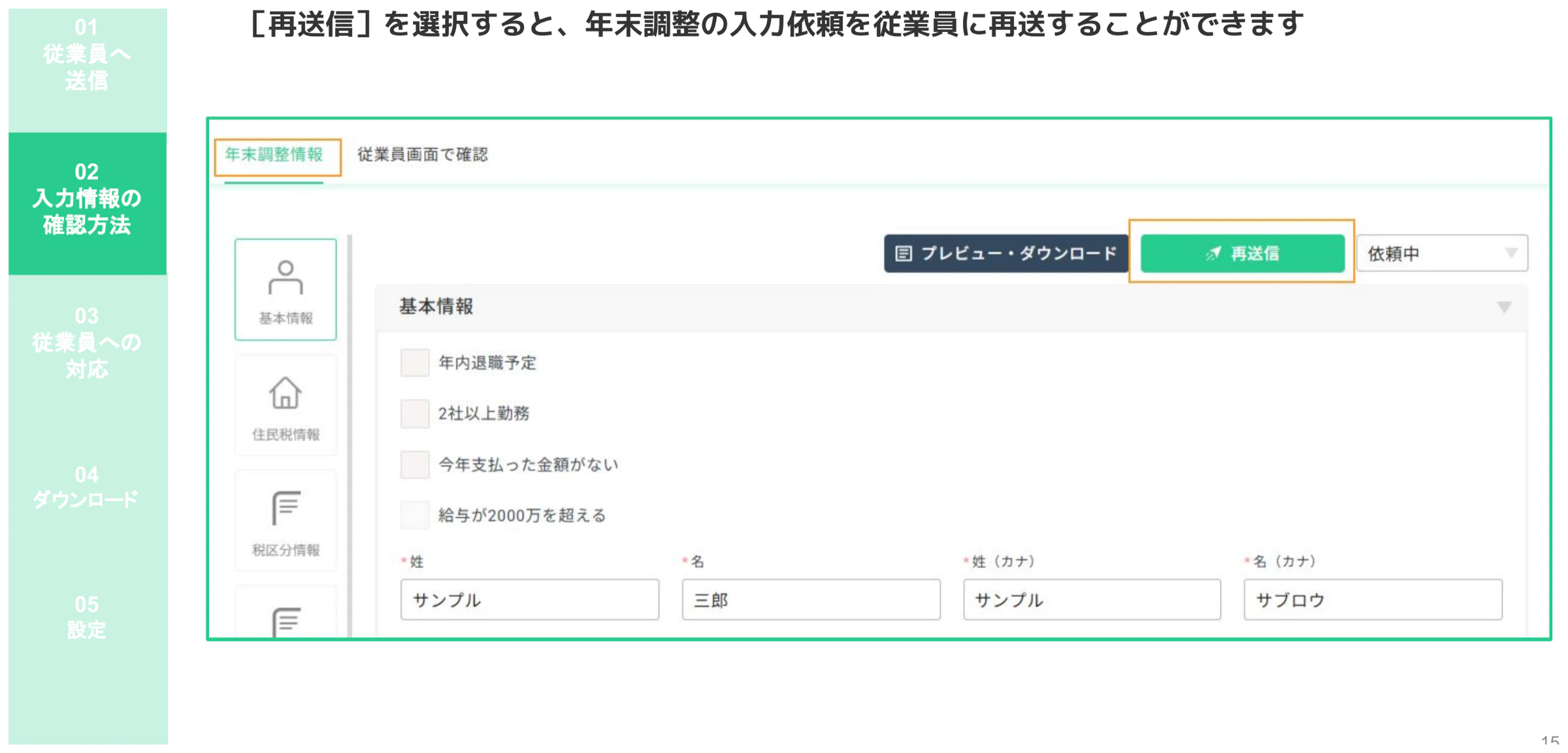Image resolution: width=1568 pixels, height=753 pixels.
Task: Open the 依頼中 status dropdown
Action: (1442, 253)
